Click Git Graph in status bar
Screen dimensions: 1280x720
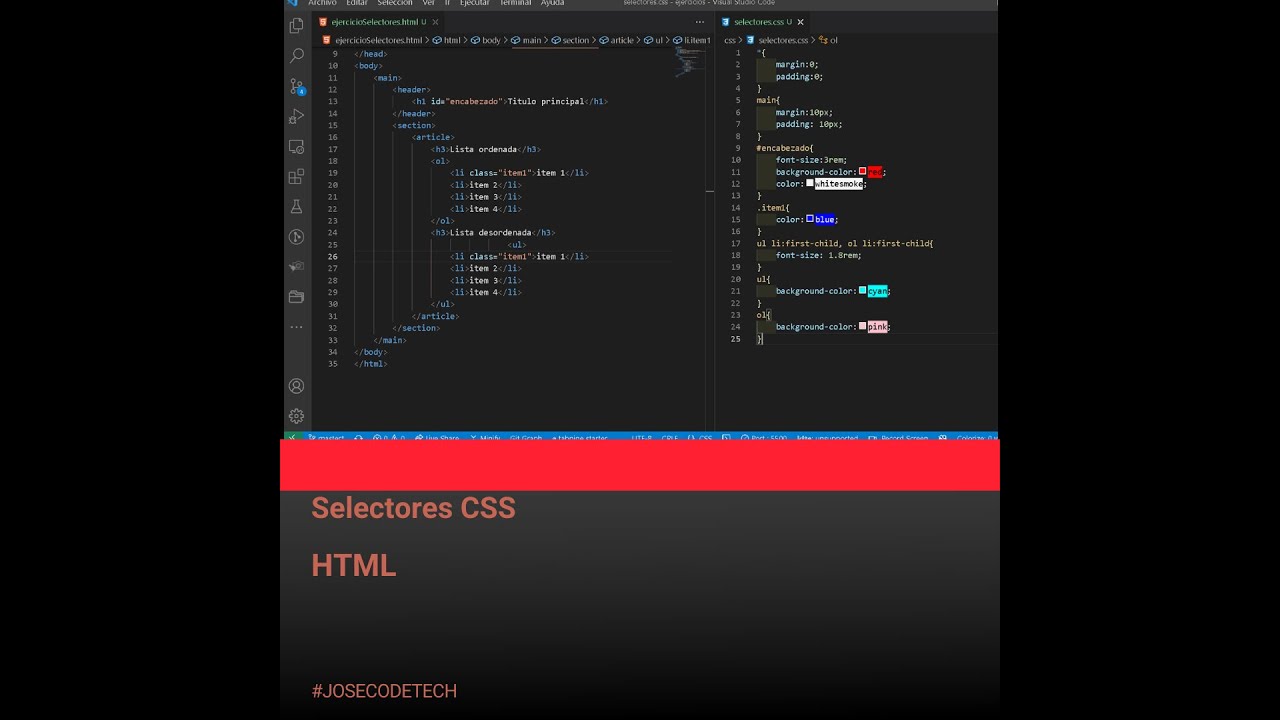point(525,437)
